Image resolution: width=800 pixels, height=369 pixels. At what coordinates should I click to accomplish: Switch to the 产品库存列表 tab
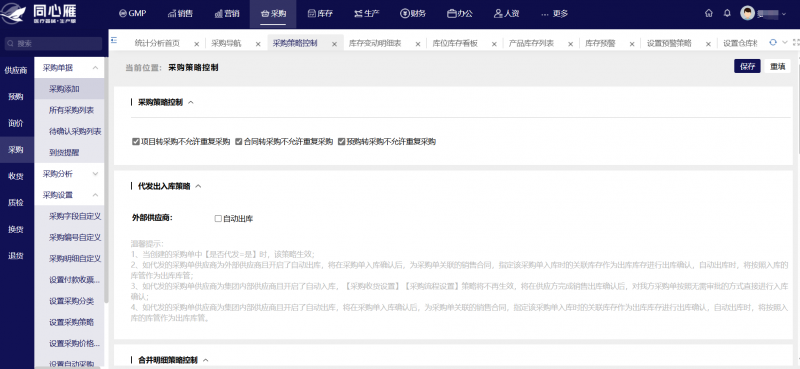[531, 44]
